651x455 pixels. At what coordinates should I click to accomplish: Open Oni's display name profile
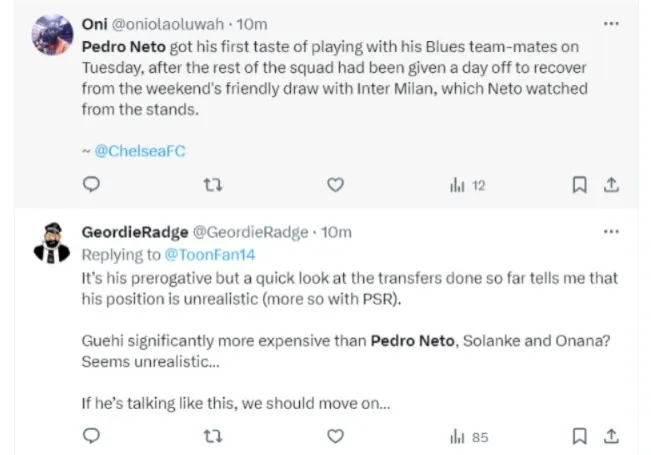point(95,21)
